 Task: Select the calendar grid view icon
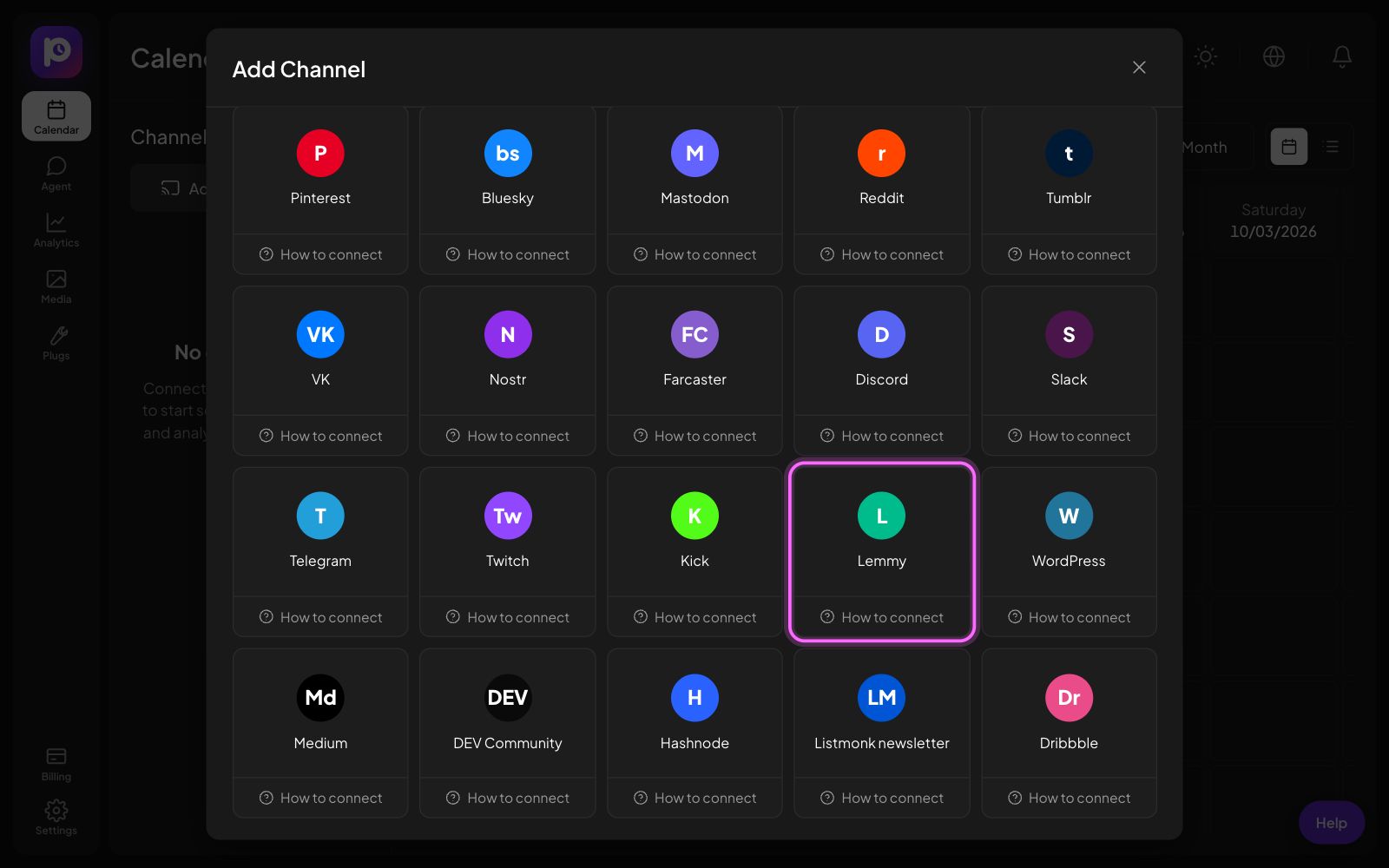click(x=1289, y=147)
